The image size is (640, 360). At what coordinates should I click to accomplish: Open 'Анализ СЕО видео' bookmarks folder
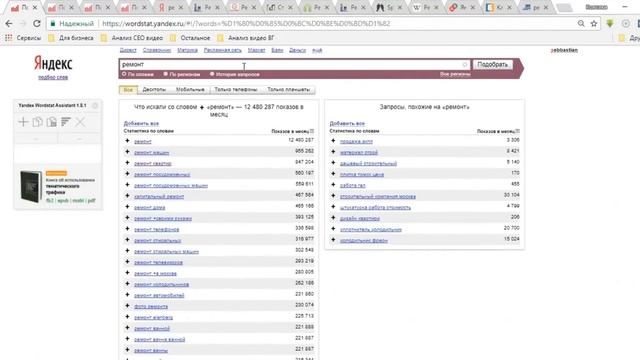[x=131, y=38]
